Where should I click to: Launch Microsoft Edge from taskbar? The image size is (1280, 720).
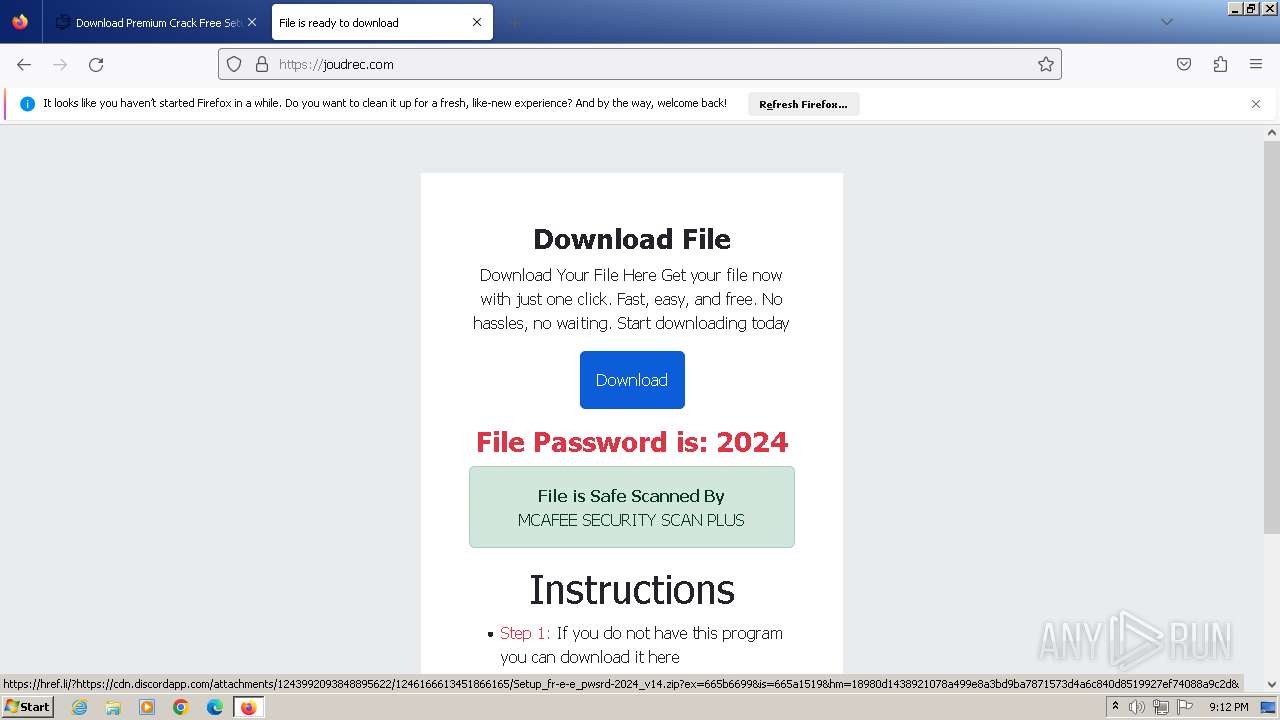pyautogui.click(x=215, y=707)
